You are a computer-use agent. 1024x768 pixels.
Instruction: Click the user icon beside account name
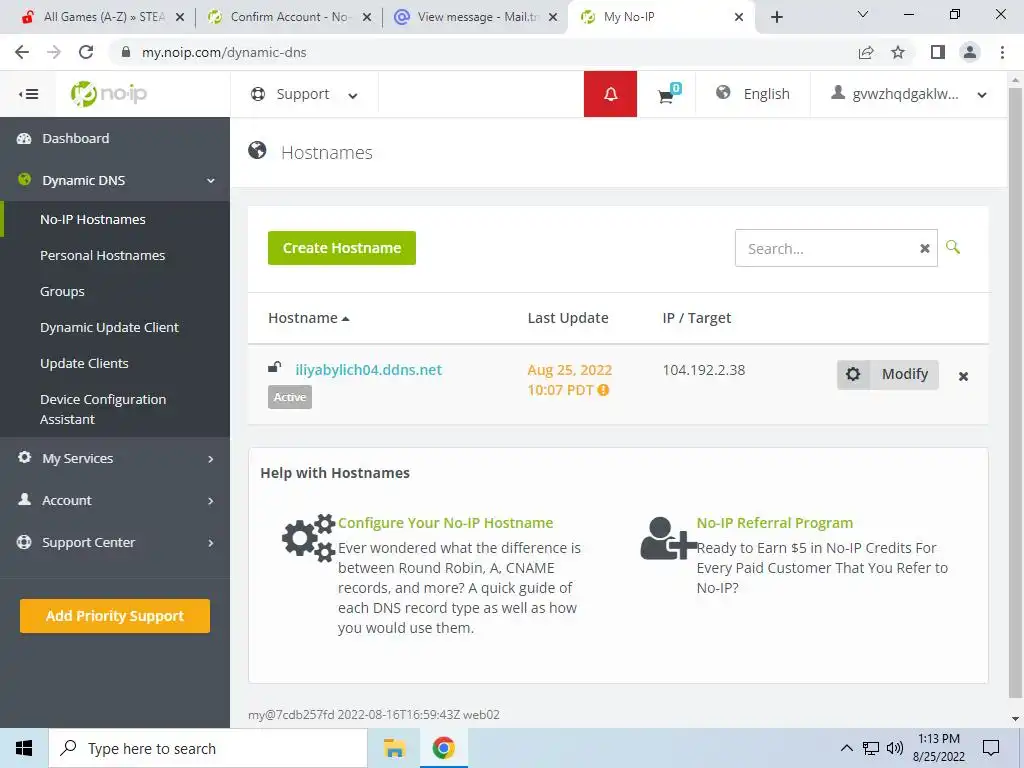click(x=837, y=93)
